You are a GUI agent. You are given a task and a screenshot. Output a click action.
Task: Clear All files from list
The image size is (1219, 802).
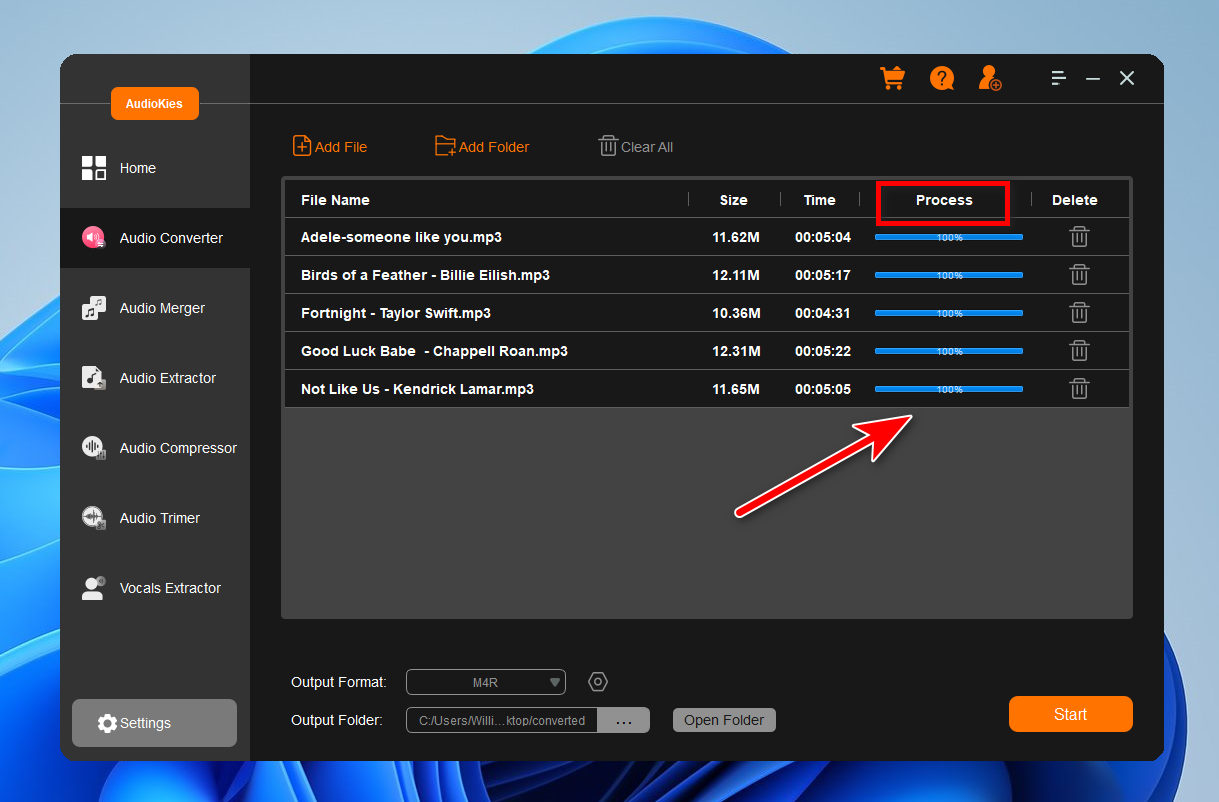click(x=636, y=146)
